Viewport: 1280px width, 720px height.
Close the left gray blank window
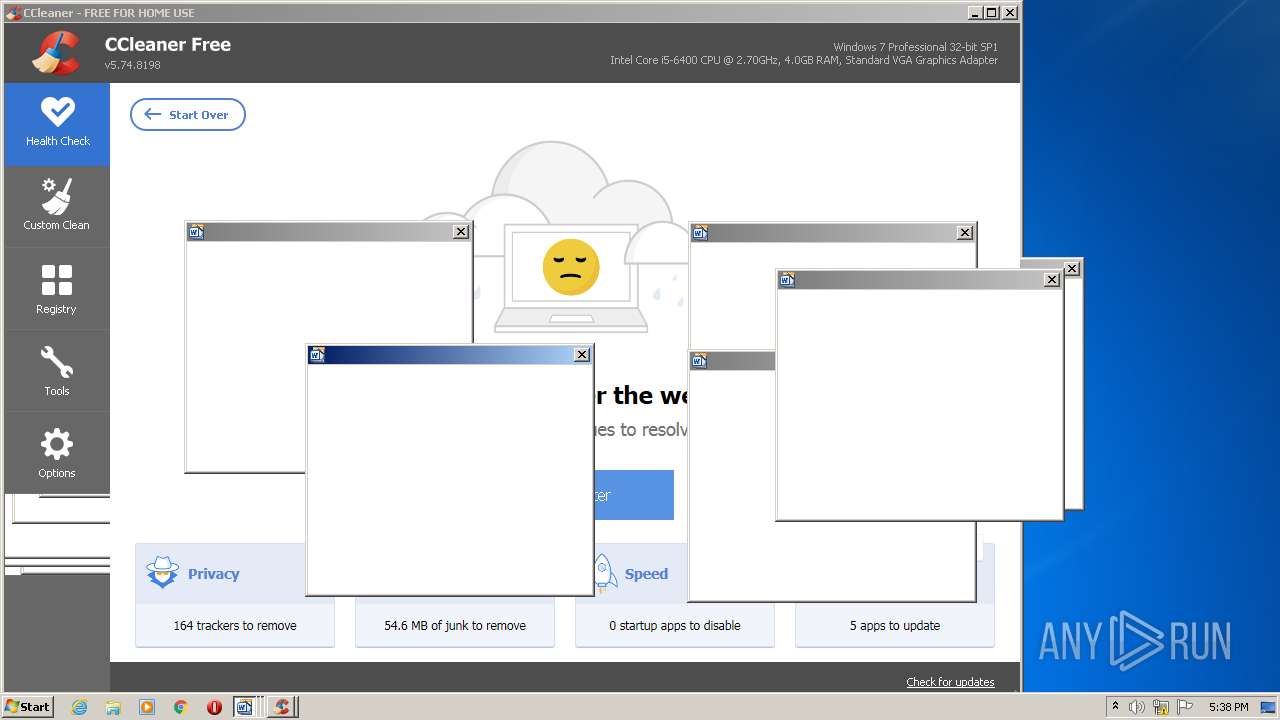[461, 232]
